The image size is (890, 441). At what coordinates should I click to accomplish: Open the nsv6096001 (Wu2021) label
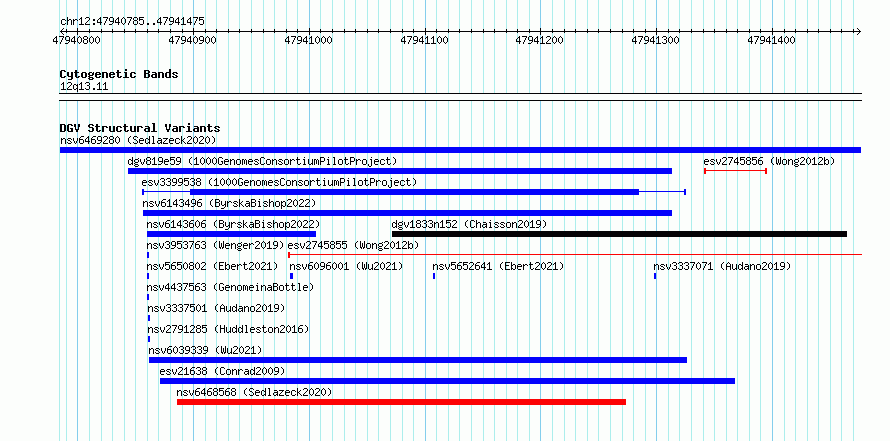(x=346, y=266)
